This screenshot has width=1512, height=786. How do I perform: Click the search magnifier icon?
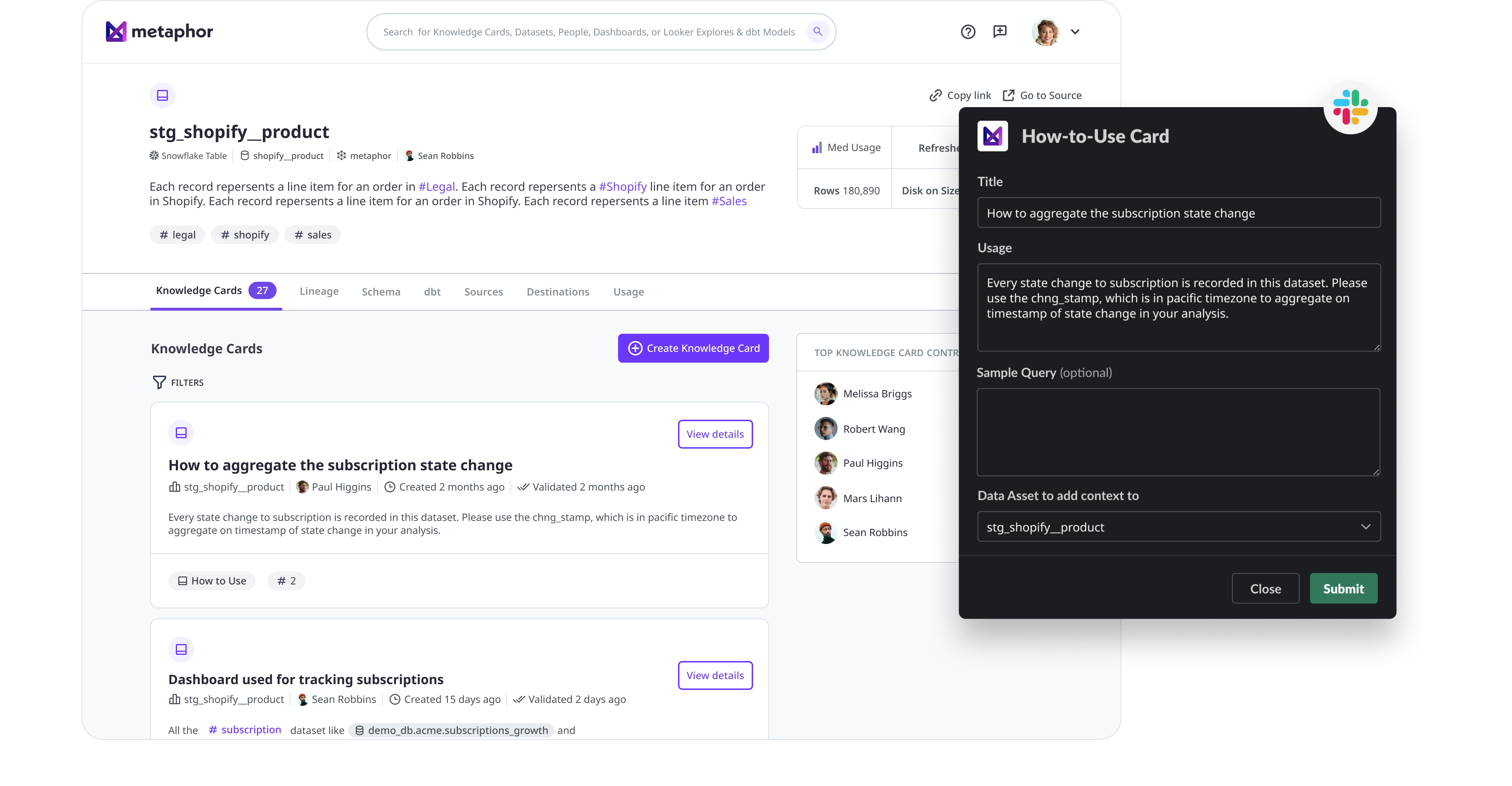pyautogui.click(x=818, y=32)
